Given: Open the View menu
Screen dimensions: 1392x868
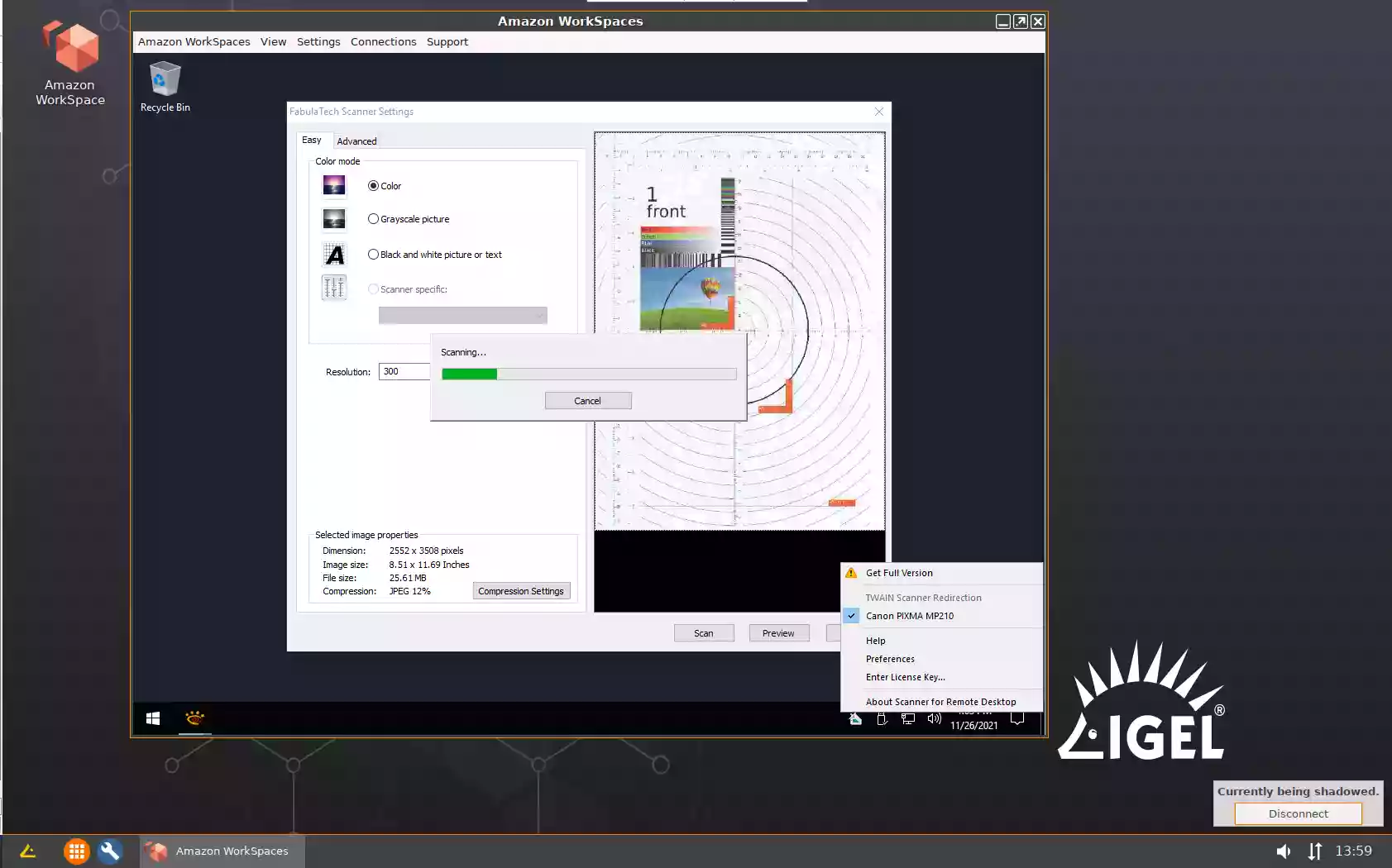Looking at the screenshot, I should (273, 42).
